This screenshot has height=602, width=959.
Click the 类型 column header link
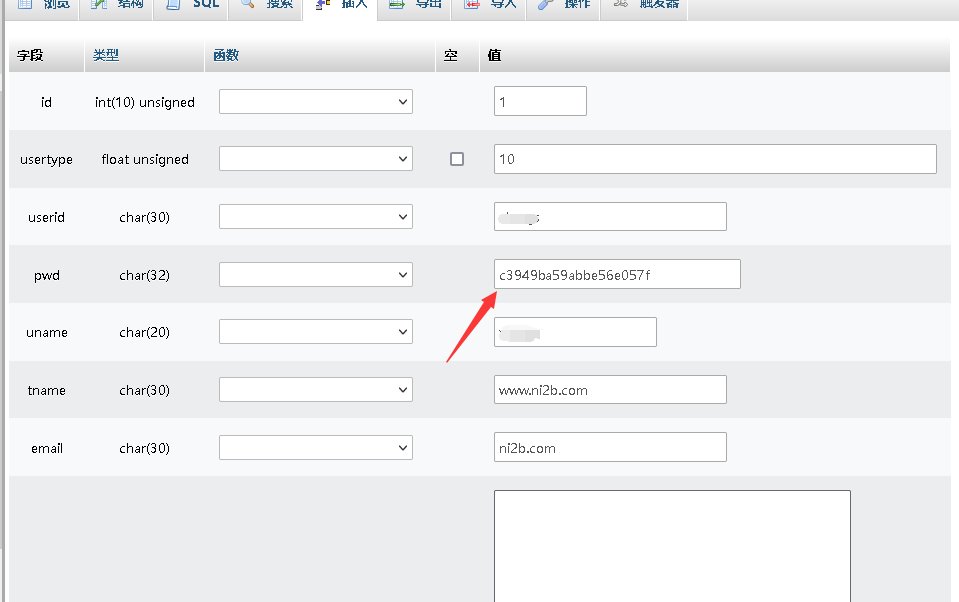click(x=106, y=56)
